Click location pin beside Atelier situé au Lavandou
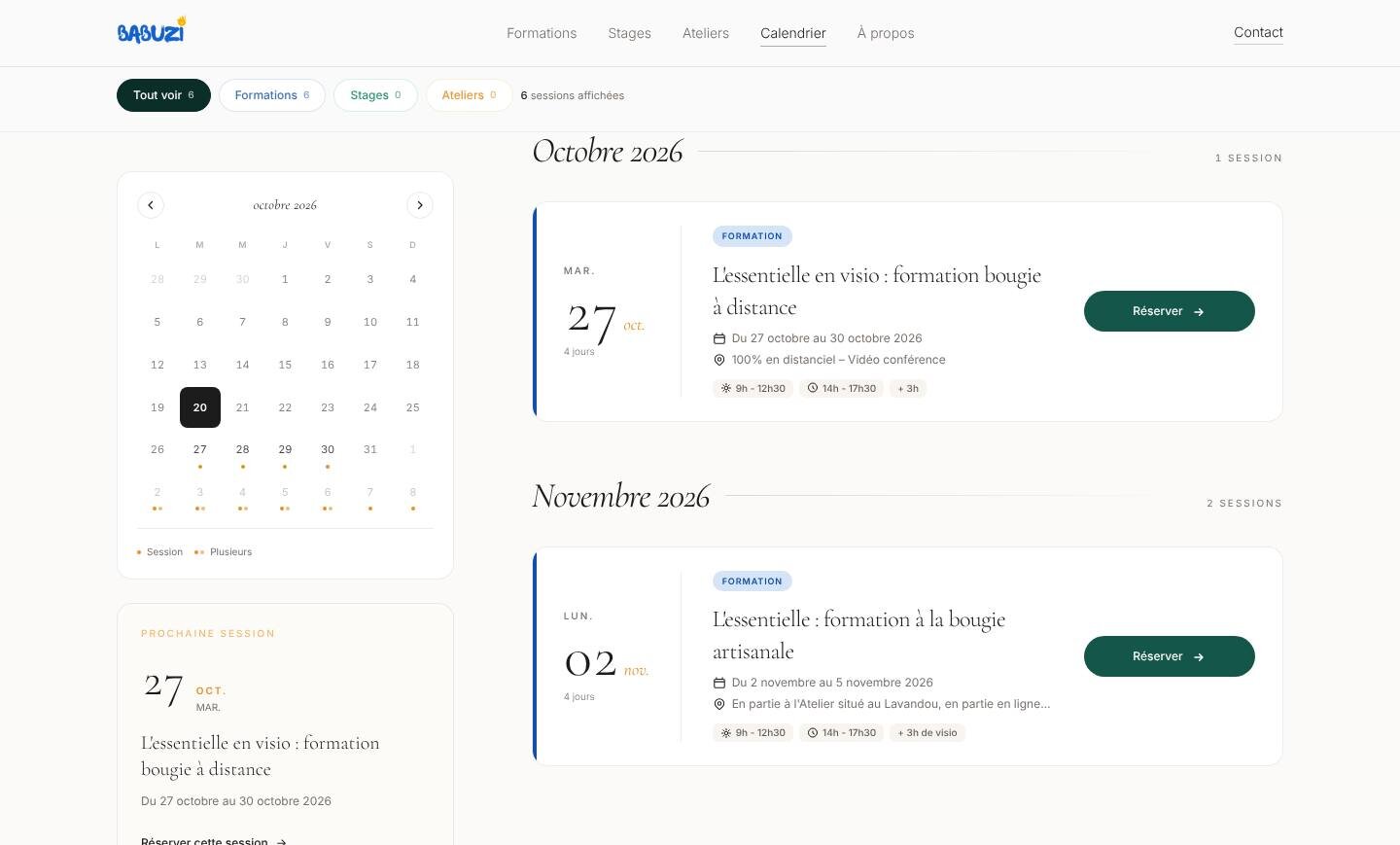Viewport: 1400px width, 845px height. [x=719, y=704]
